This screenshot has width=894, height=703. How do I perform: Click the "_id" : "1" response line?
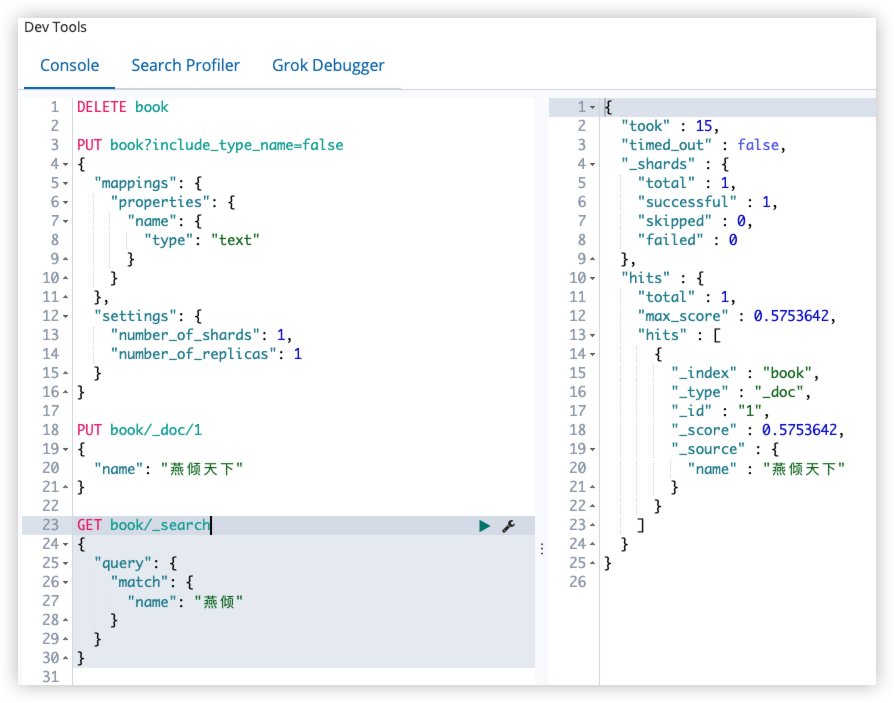[x=720, y=411]
